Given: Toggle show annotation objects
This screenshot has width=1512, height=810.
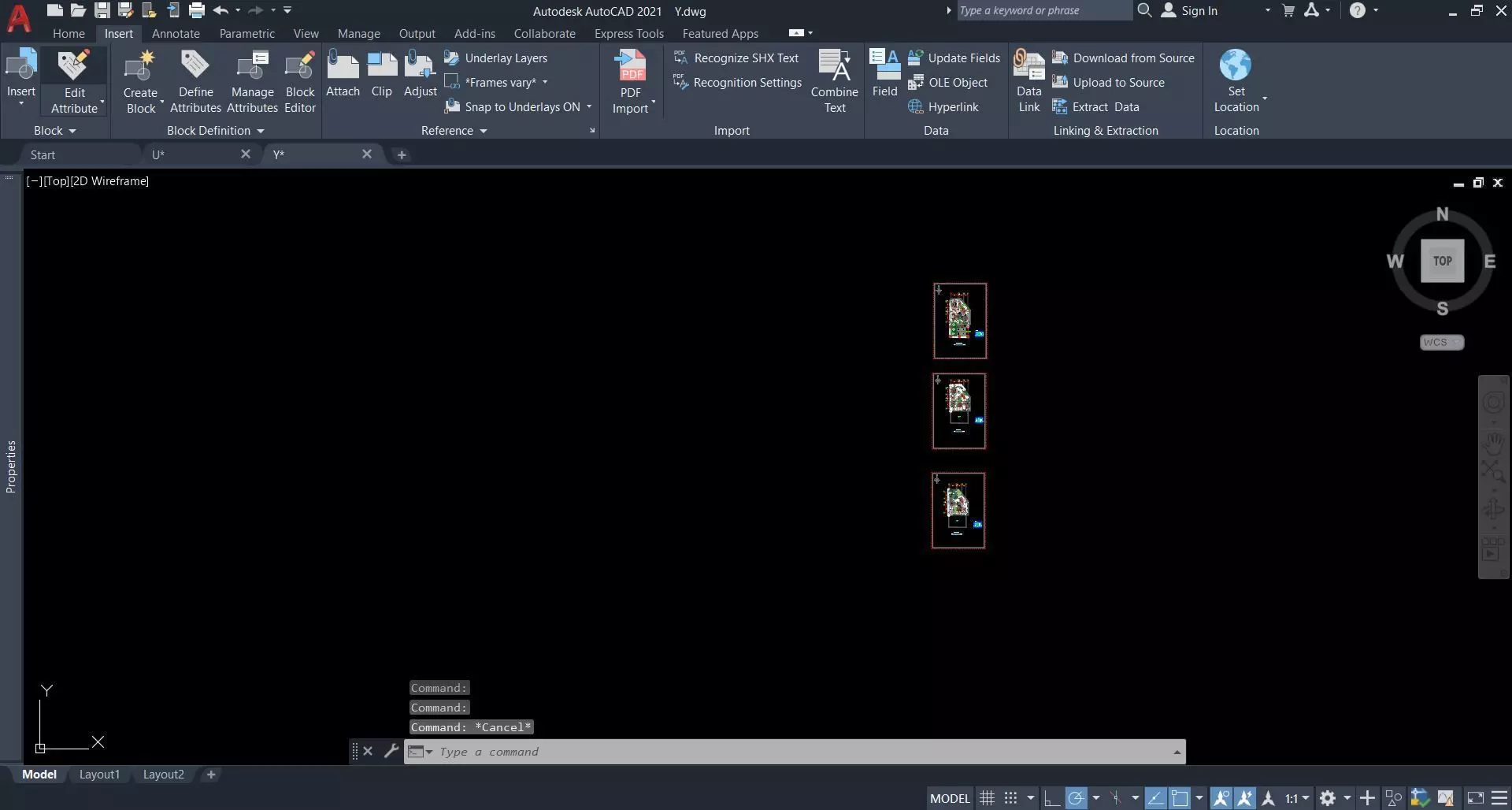Looking at the screenshot, I should tap(1221, 798).
